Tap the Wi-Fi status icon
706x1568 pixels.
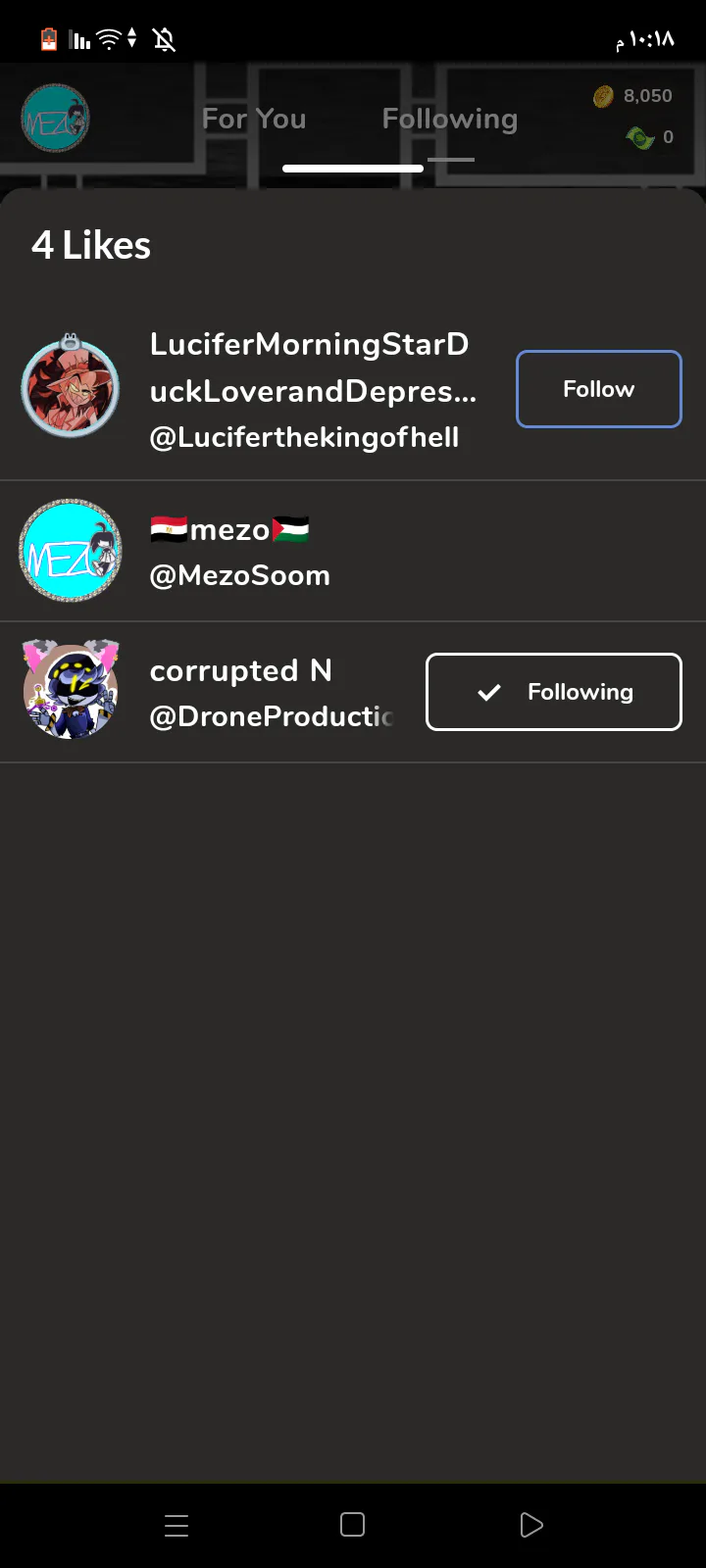coord(110,39)
